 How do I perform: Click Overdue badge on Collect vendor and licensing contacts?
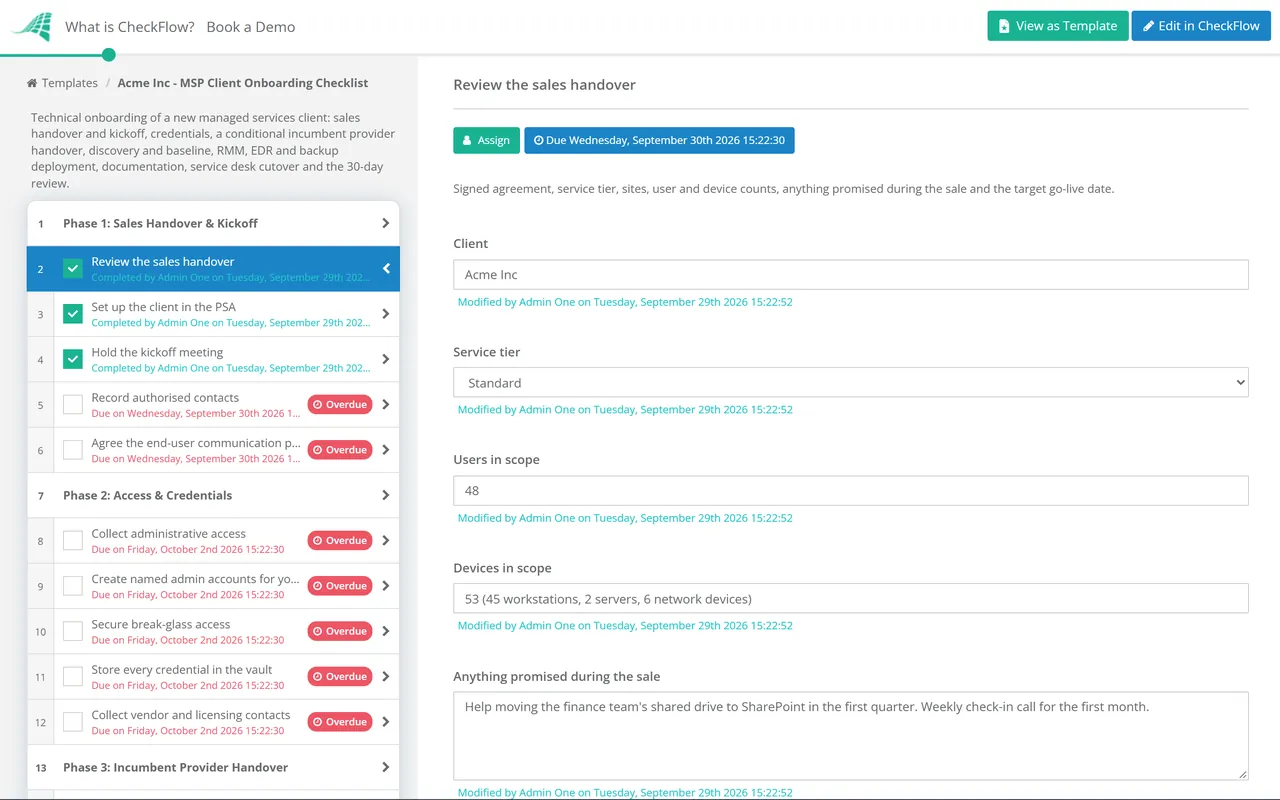click(340, 722)
